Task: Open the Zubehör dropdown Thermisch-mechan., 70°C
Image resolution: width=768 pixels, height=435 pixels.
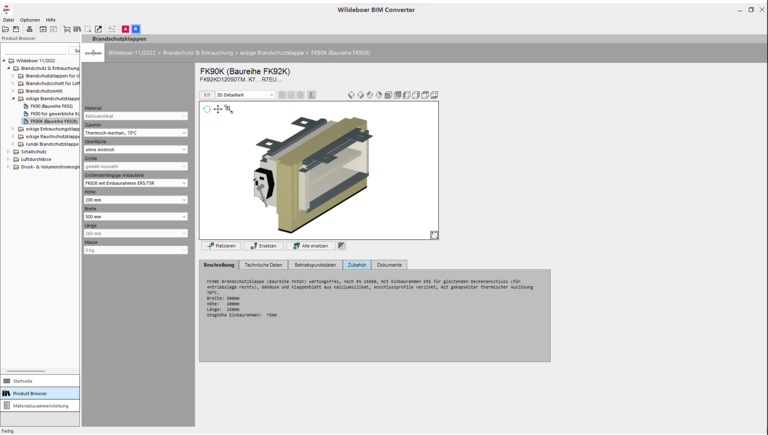Action: click(x=136, y=133)
